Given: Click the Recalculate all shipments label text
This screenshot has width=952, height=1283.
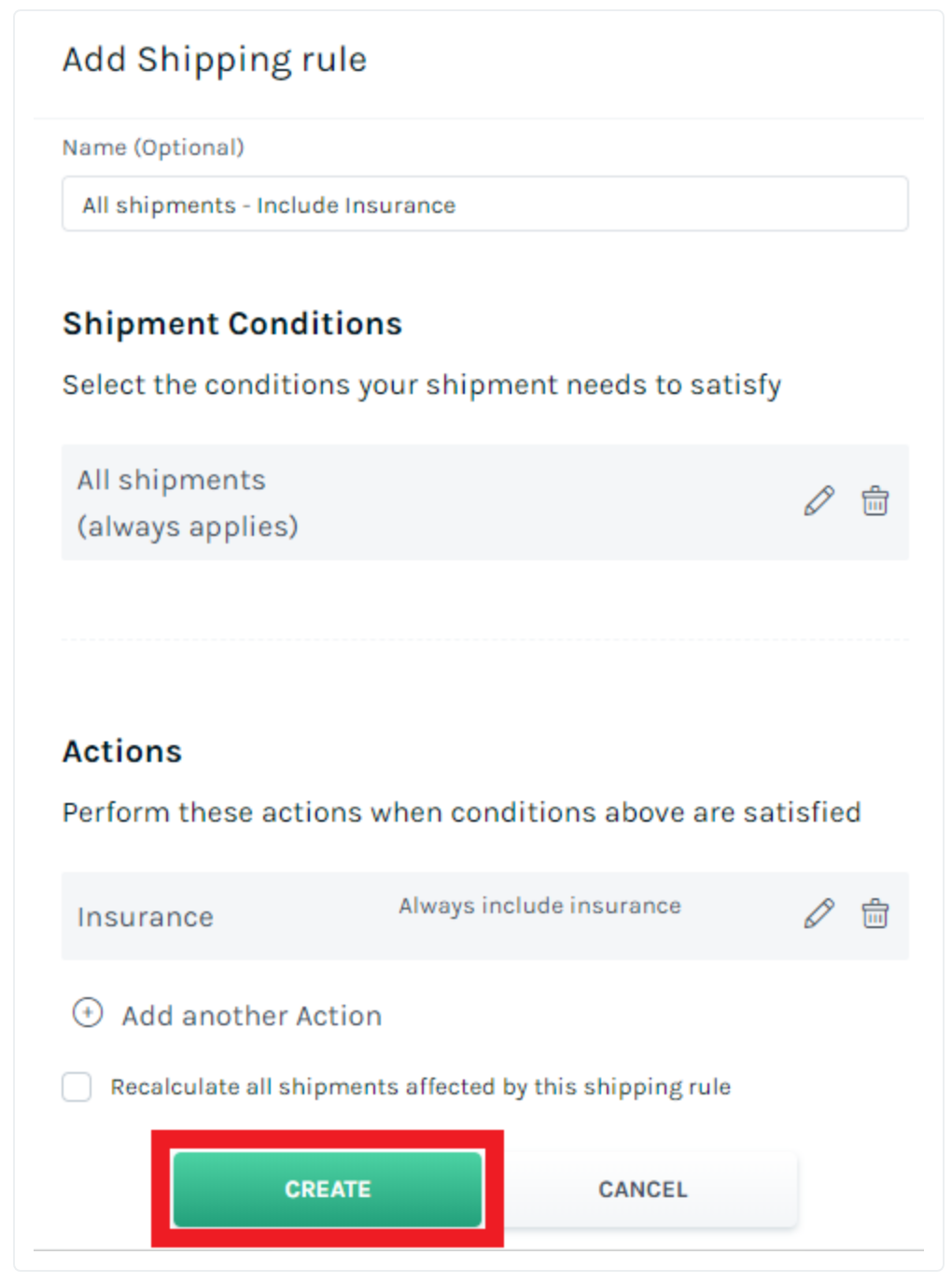Looking at the screenshot, I should [420, 1087].
